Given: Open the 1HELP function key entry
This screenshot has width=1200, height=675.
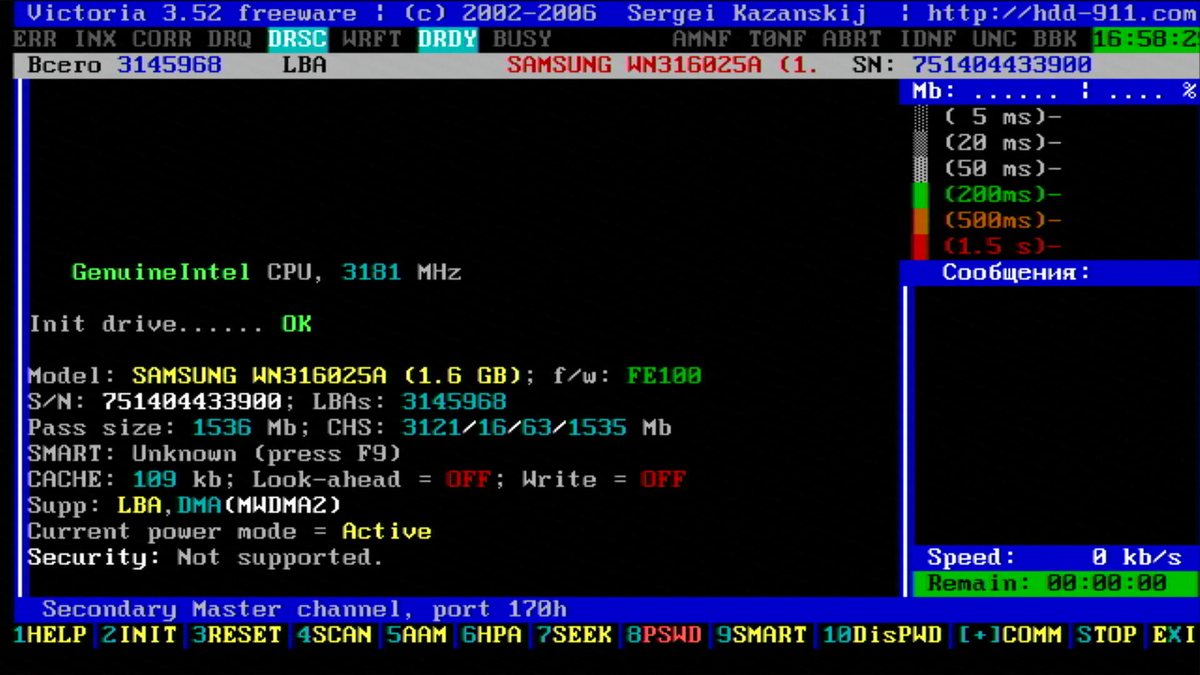Looking at the screenshot, I should click(x=50, y=635).
